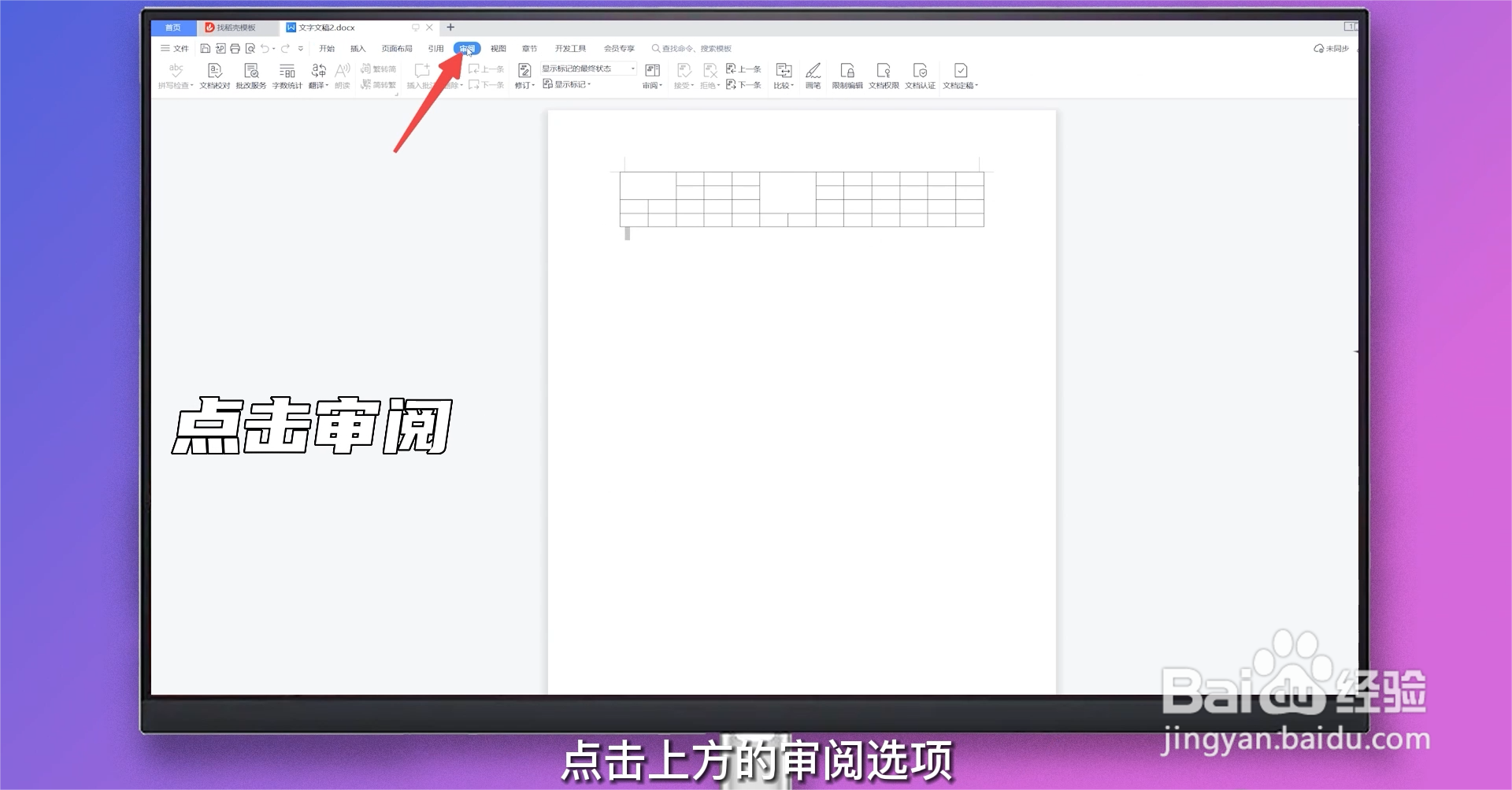The height and width of the screenshot is (790, 1512).
Task: Run 拼写检查 spell check
Action: click(x=176, y=76)
